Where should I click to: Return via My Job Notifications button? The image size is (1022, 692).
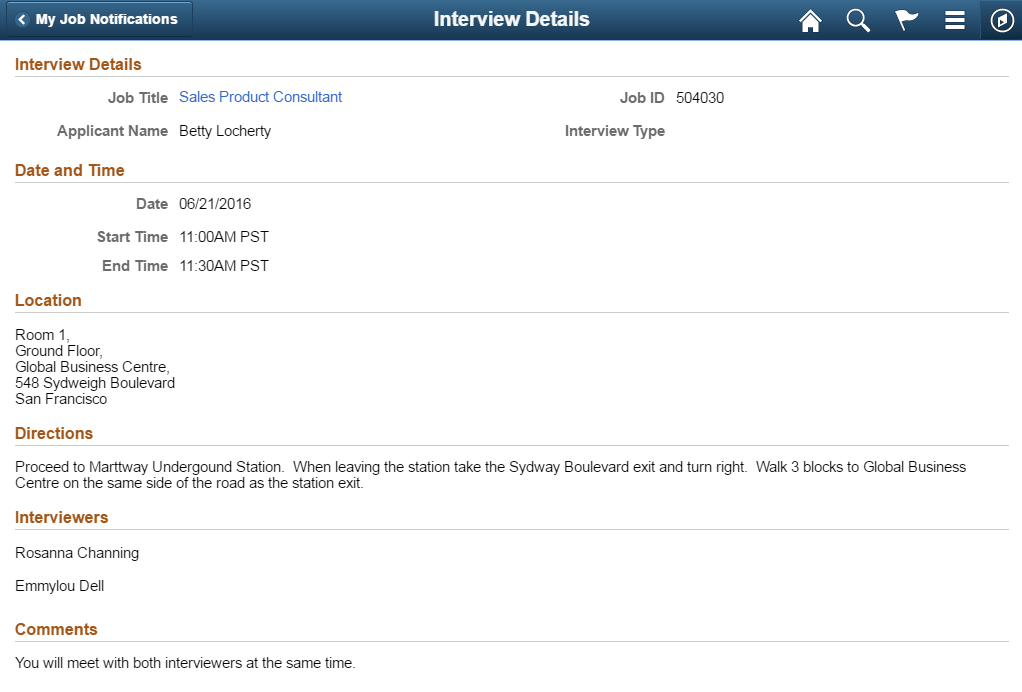click(98, 18)
